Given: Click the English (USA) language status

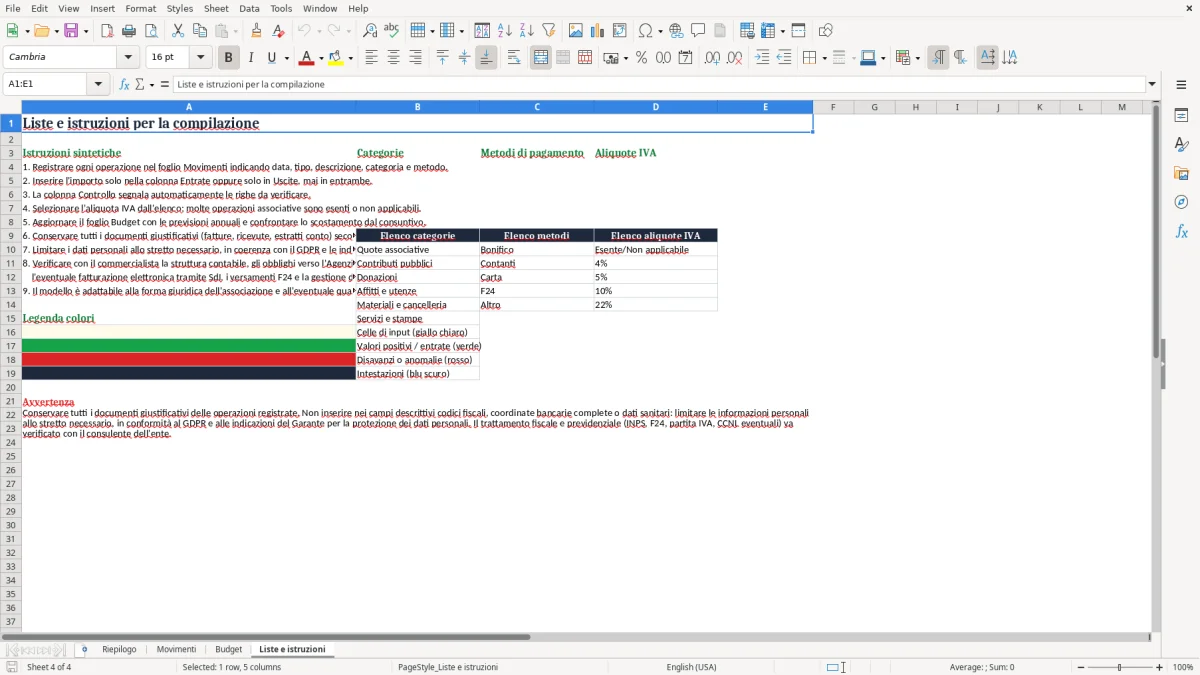Looking at the screenshot, I should (691, 667).
